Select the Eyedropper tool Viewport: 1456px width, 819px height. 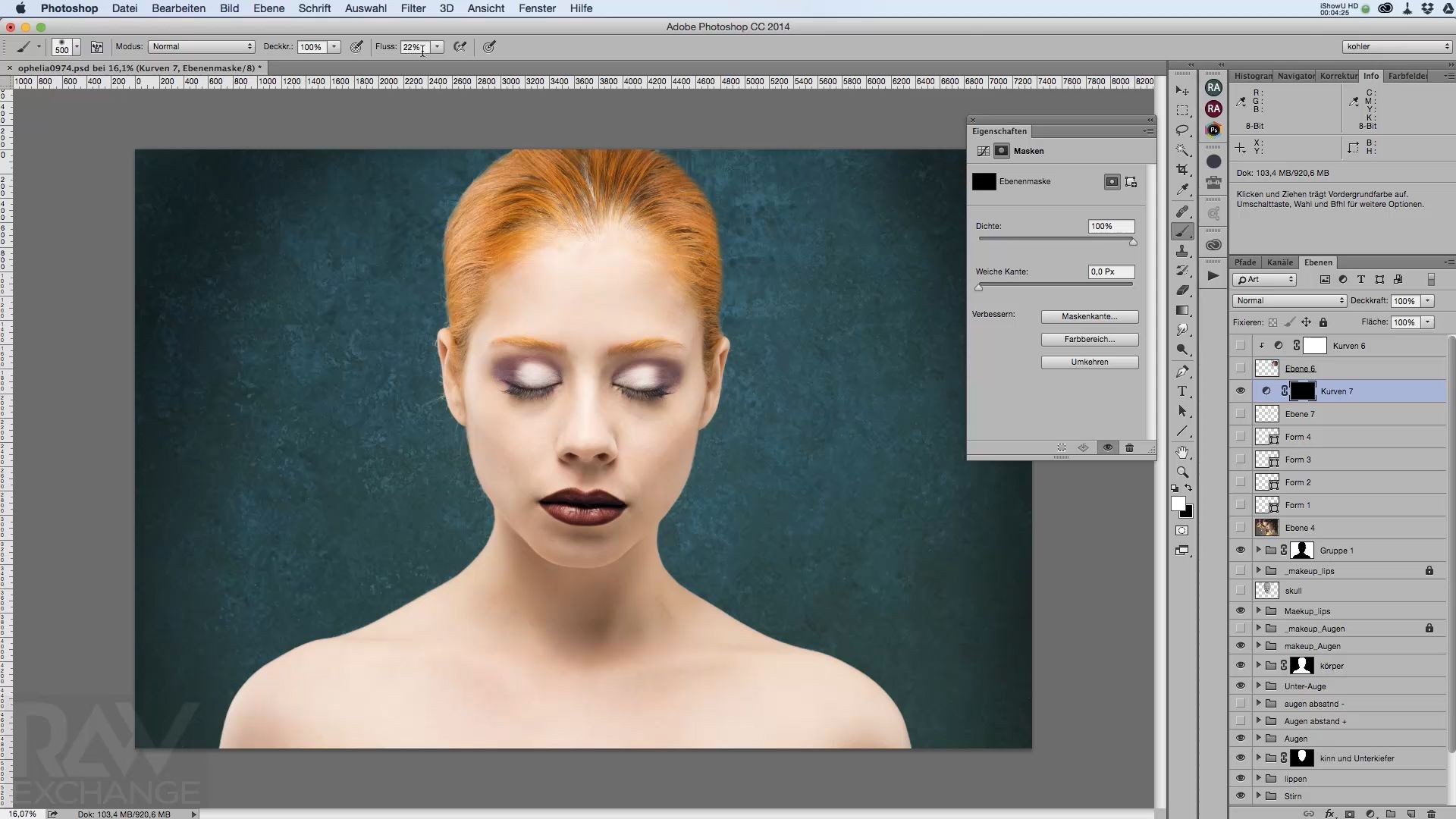click(1182, 190)
